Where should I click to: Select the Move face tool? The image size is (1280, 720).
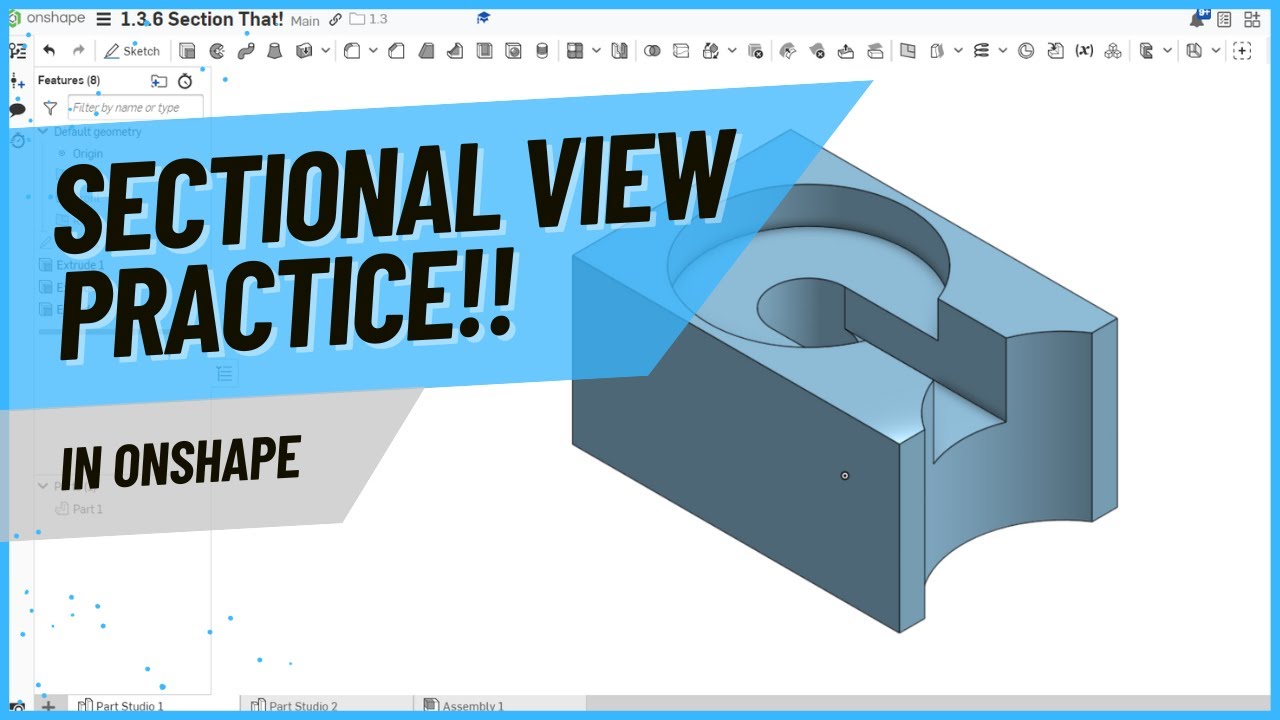coord(846,51)
